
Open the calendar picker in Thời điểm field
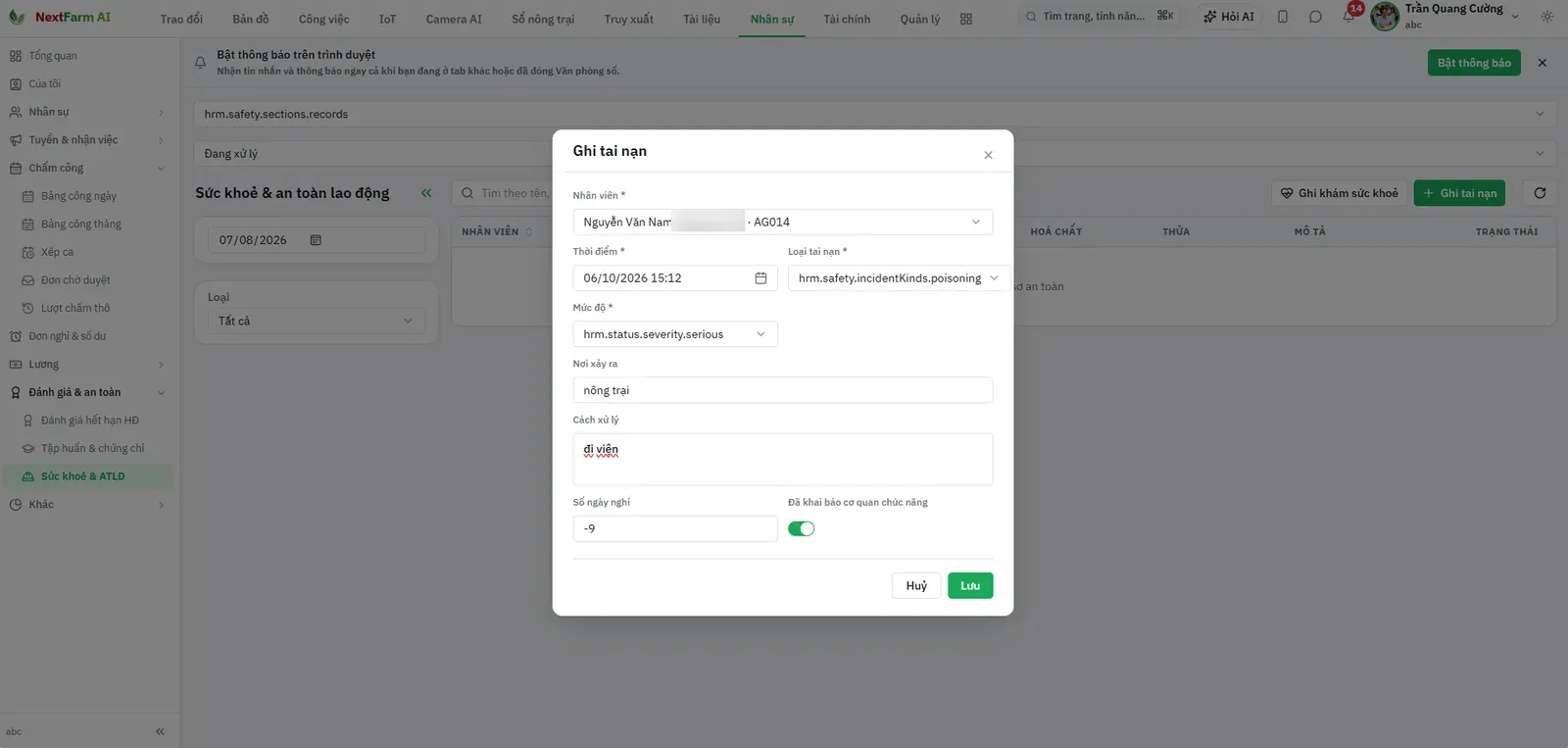760,278
